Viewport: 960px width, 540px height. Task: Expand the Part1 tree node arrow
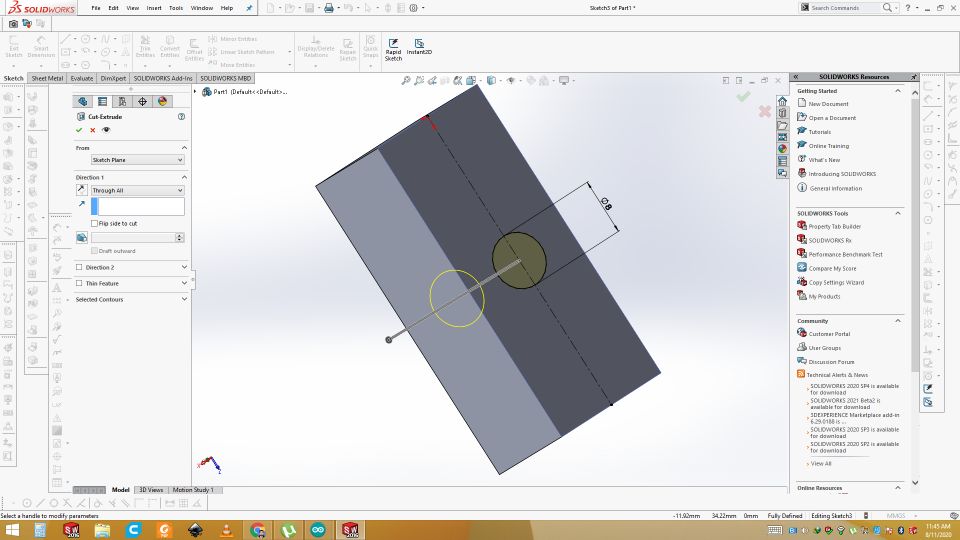pos(195,92)
